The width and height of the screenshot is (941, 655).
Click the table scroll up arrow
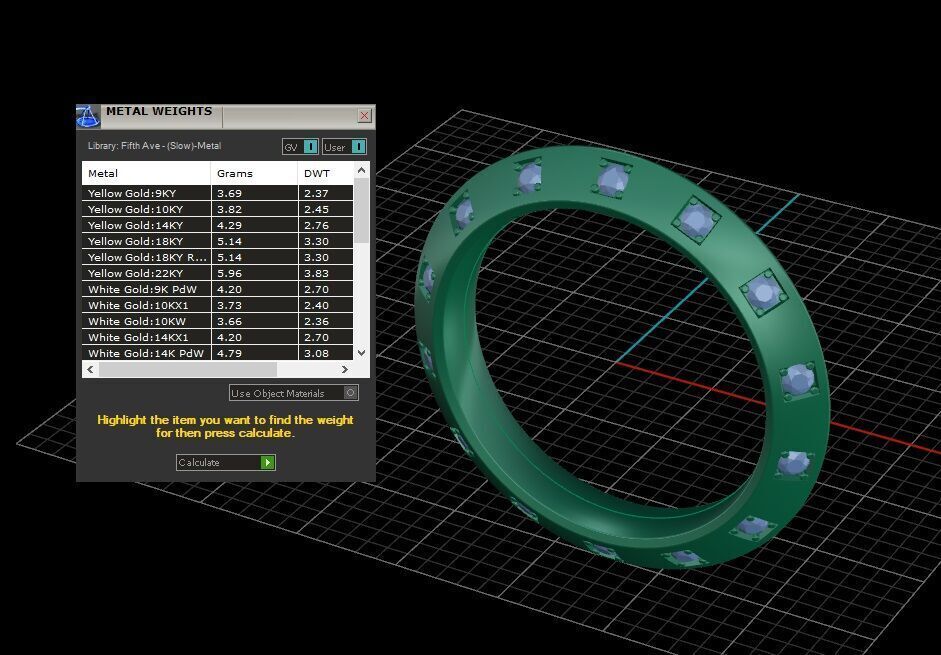click(x=361, y=171)
